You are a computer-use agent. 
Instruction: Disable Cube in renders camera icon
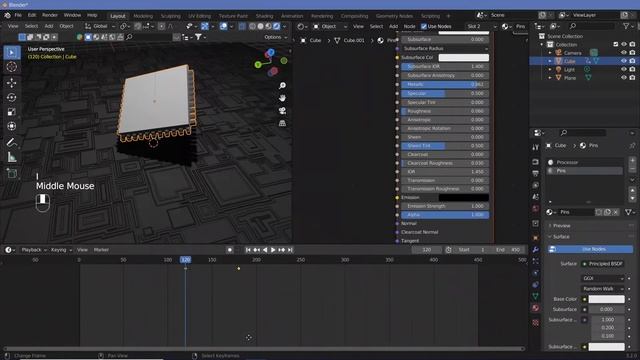[x=632, y=61]
